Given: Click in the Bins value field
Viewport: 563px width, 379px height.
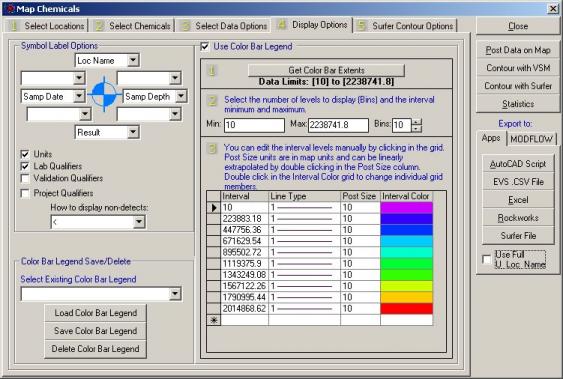Looking at the screenshot, I should [x=401, y=125].
